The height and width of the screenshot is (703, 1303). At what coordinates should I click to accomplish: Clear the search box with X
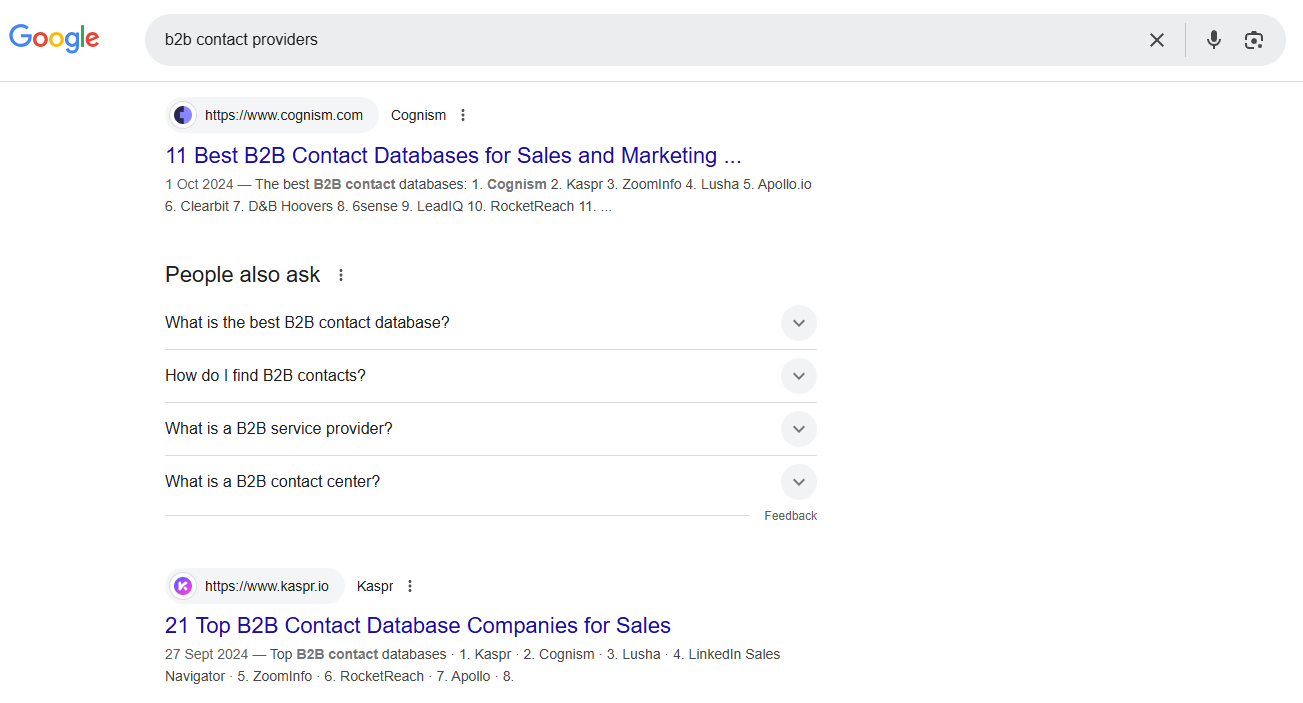click(x=1156, y=40)
